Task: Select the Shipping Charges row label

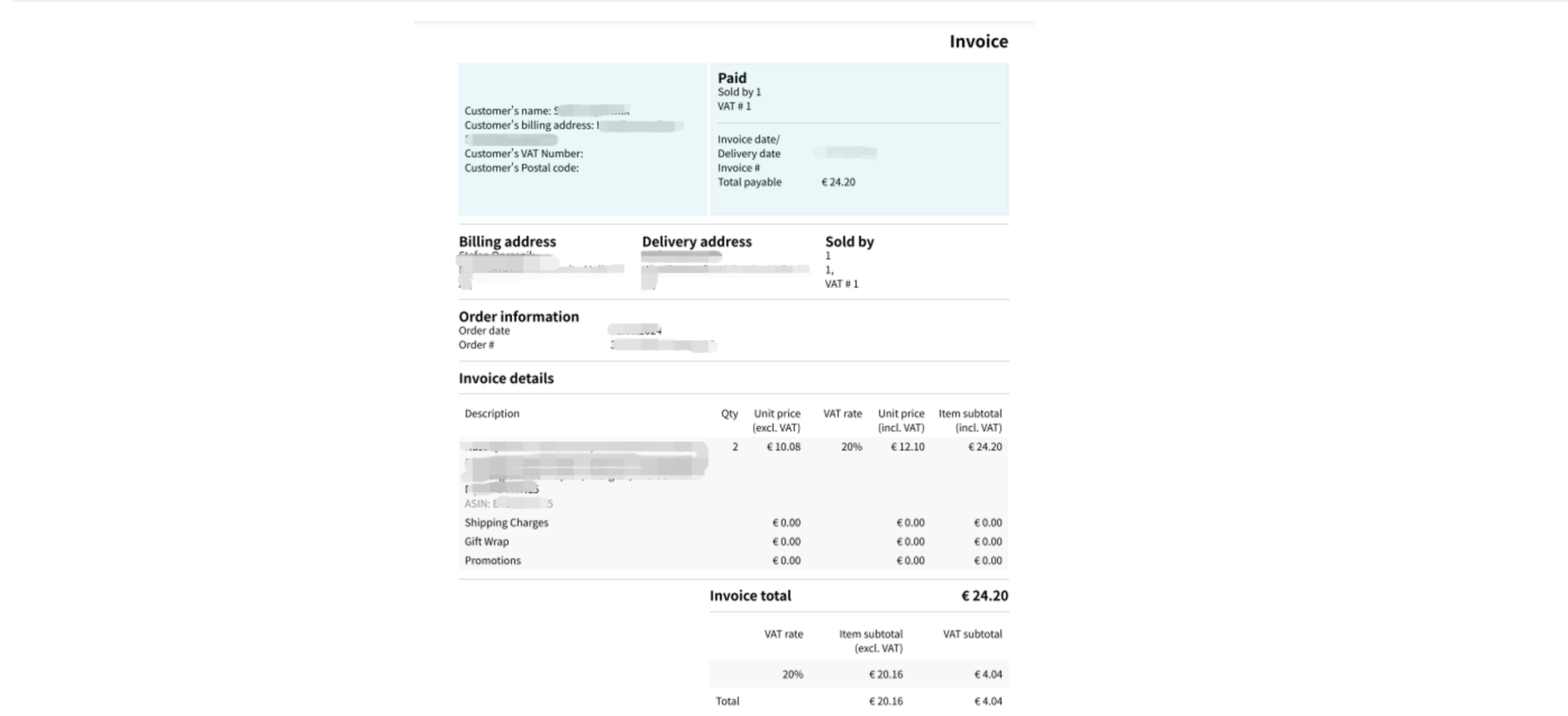Action: click(506, 523)
